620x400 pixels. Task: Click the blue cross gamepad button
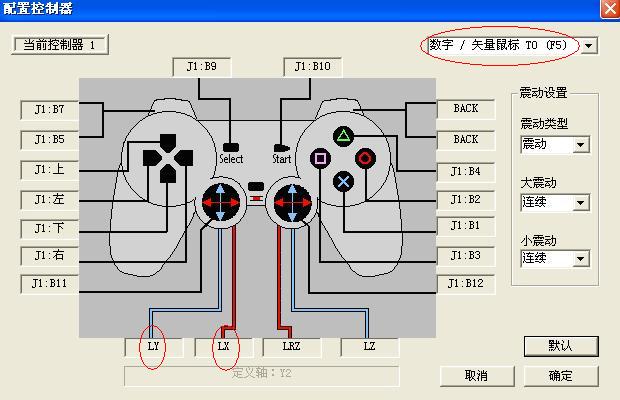tap(344, 181)
